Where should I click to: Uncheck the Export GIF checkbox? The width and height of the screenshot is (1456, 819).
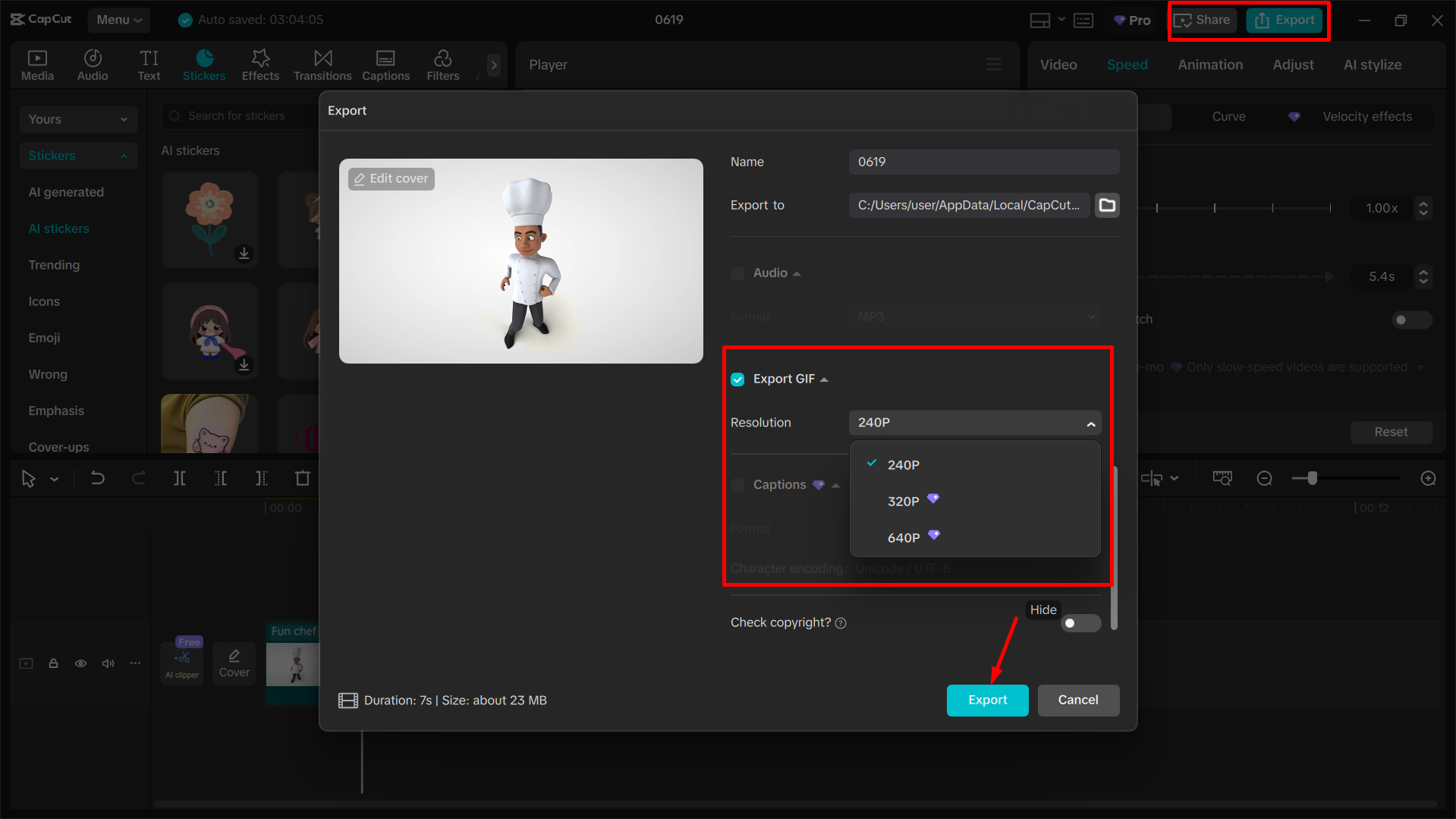click(737, 379)
